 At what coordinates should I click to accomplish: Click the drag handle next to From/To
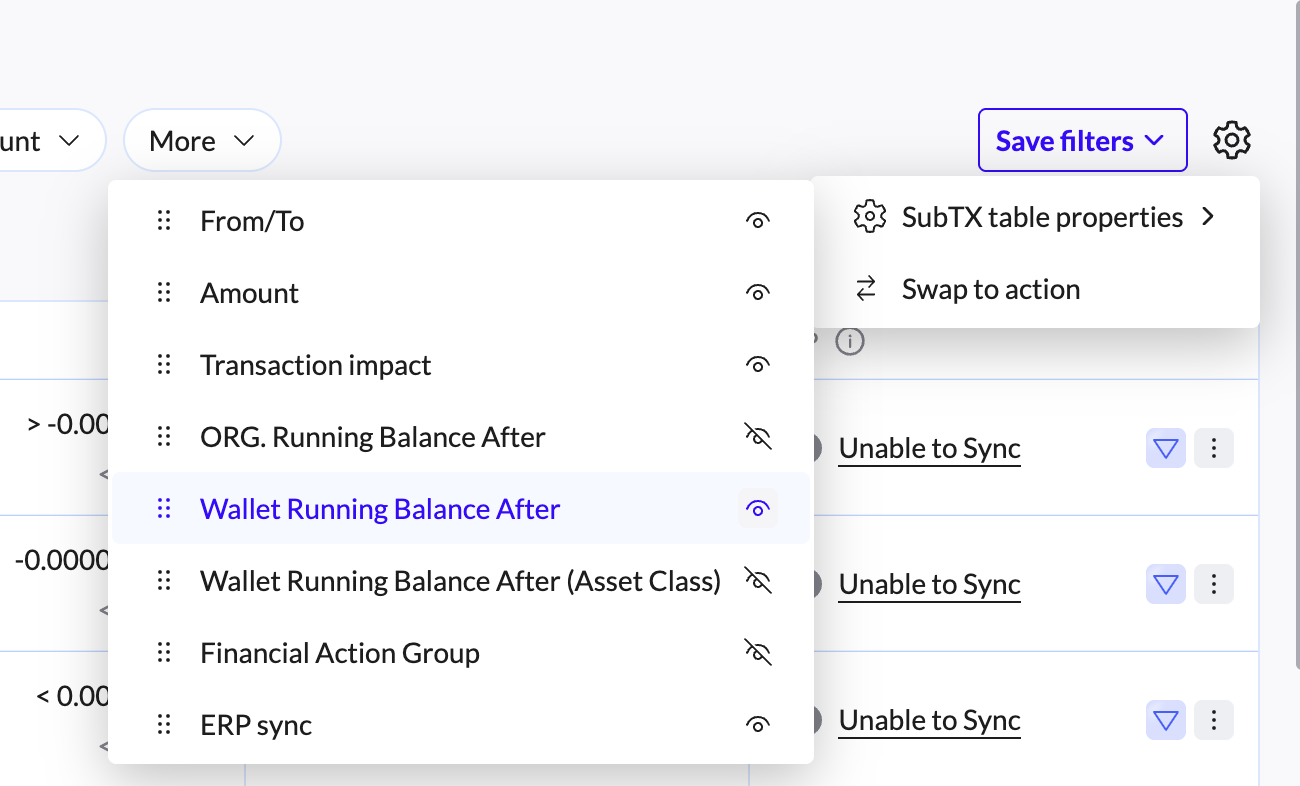165,221
